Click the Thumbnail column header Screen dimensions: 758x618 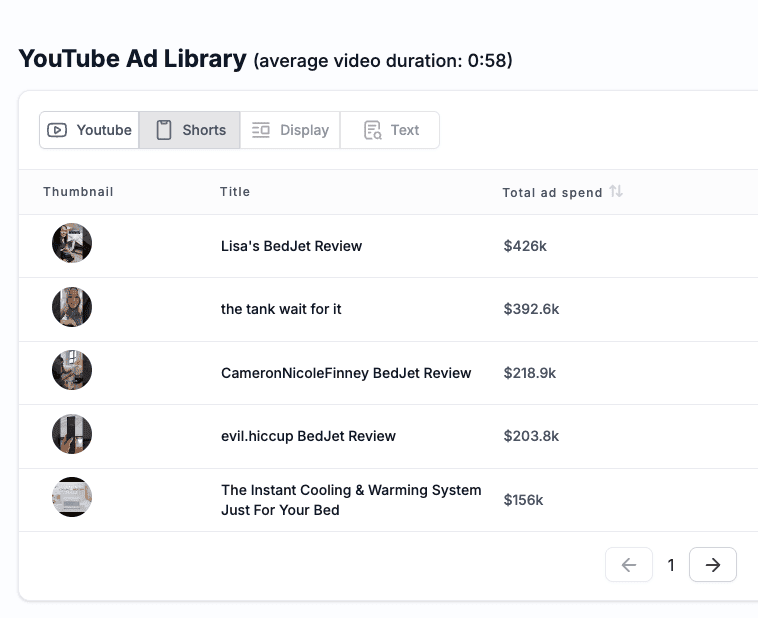tap(78, 191)
